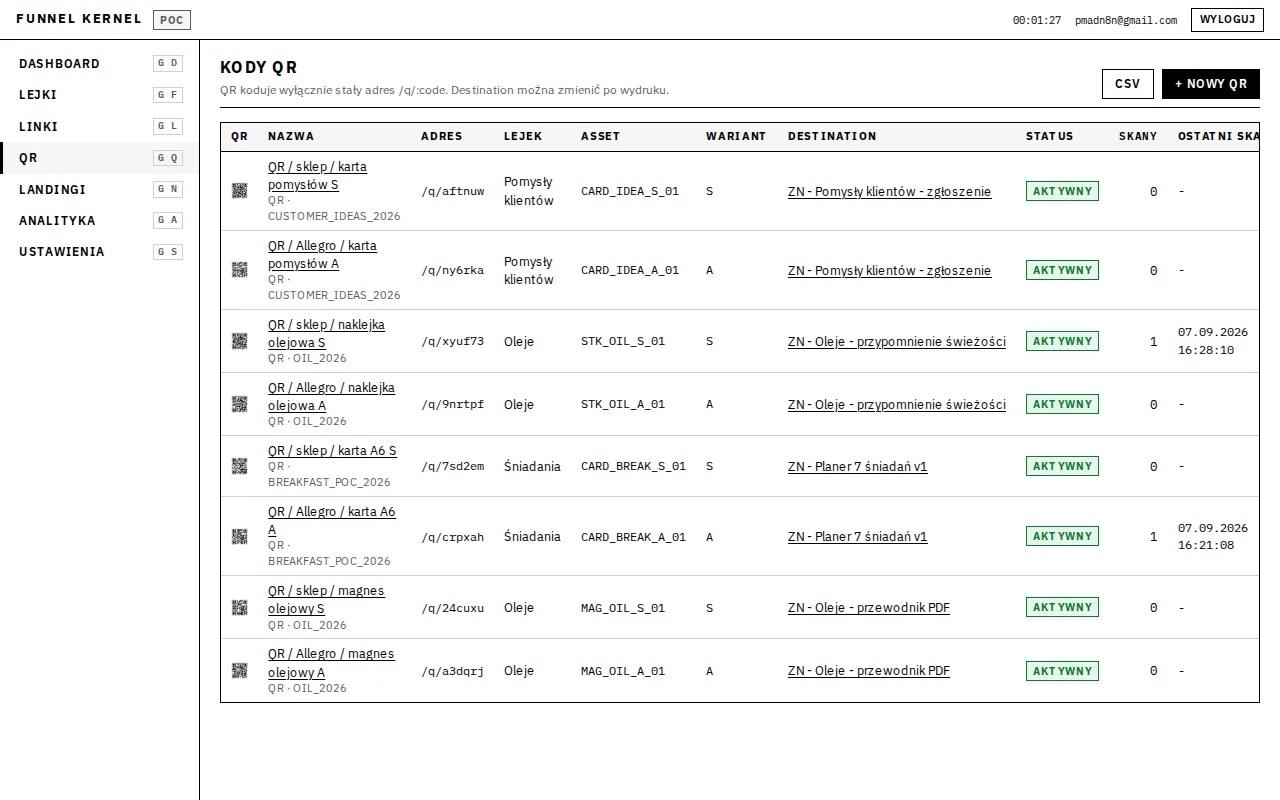Click user email pmadn8n@gmail.com
This screenshot has width=1280, height=800.
pyautogui.click(x=1126, y=20)
